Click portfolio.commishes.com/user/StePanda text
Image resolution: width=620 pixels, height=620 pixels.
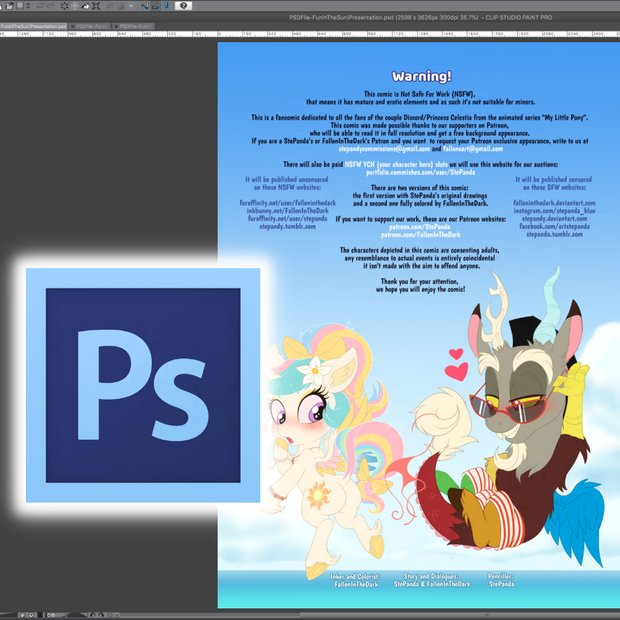click(x=420, y=172)
